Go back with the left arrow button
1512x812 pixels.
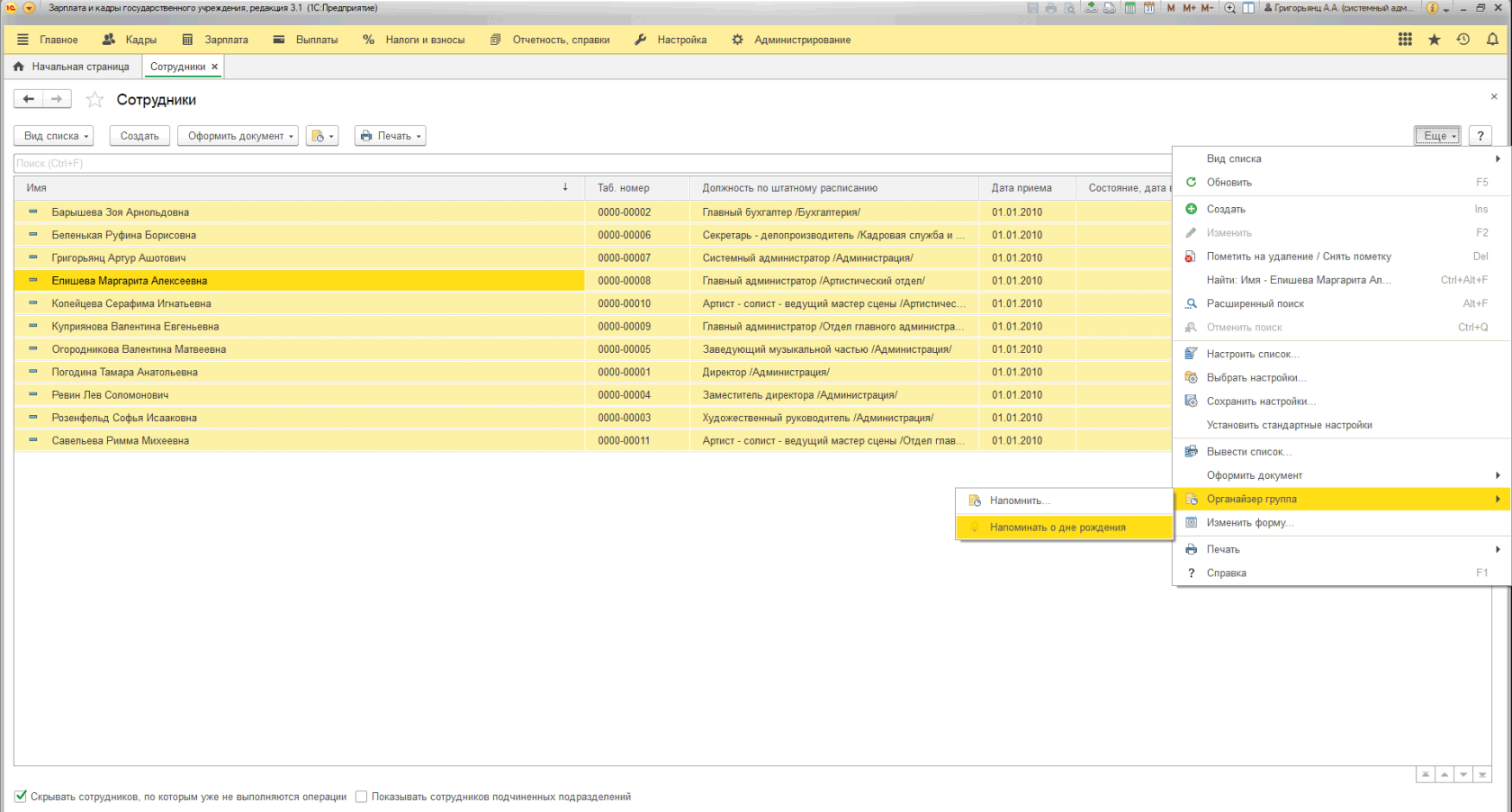click(29, 99)
